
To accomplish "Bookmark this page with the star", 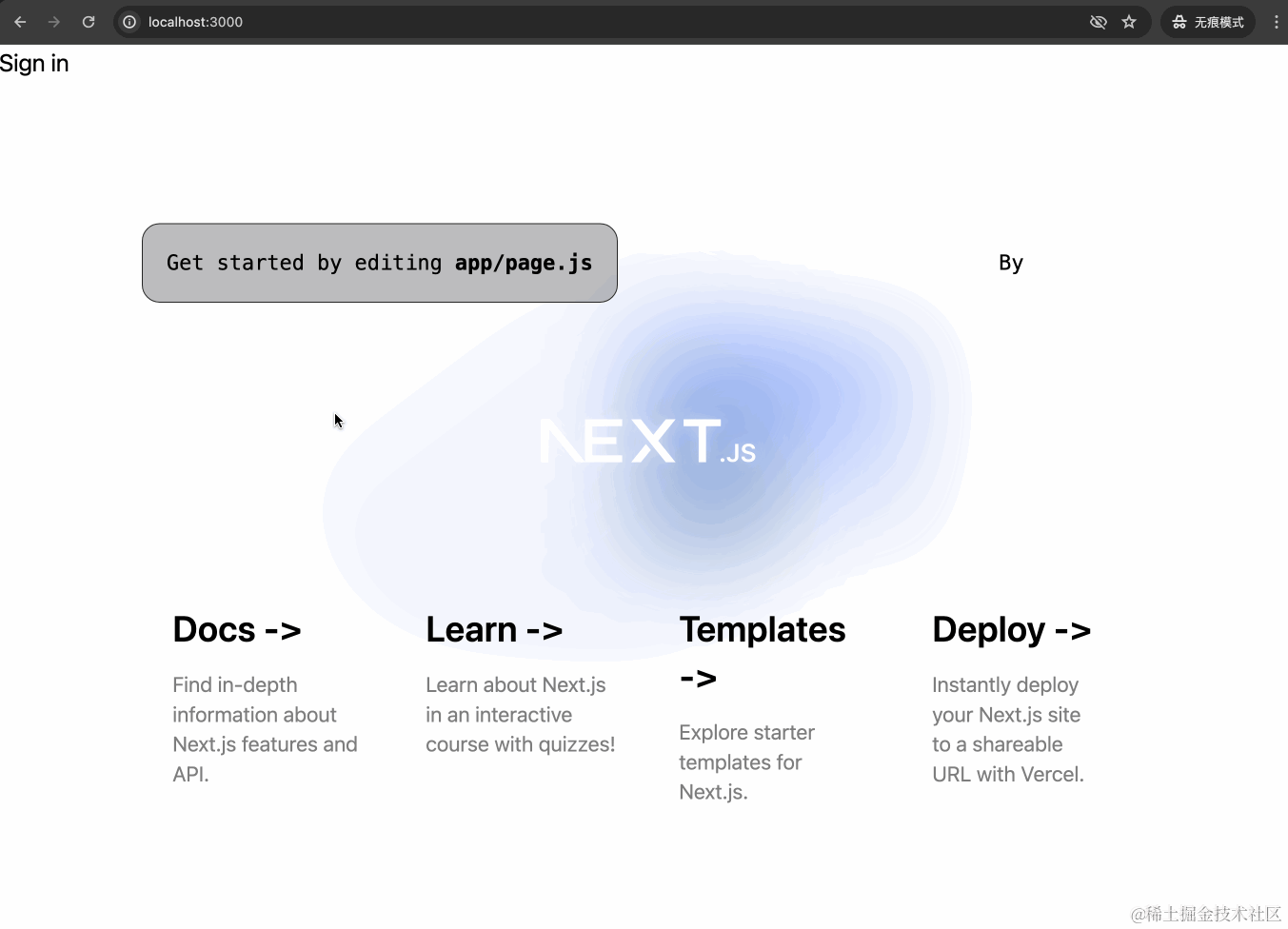I will pyautogui.click(x=1129, y=22).
